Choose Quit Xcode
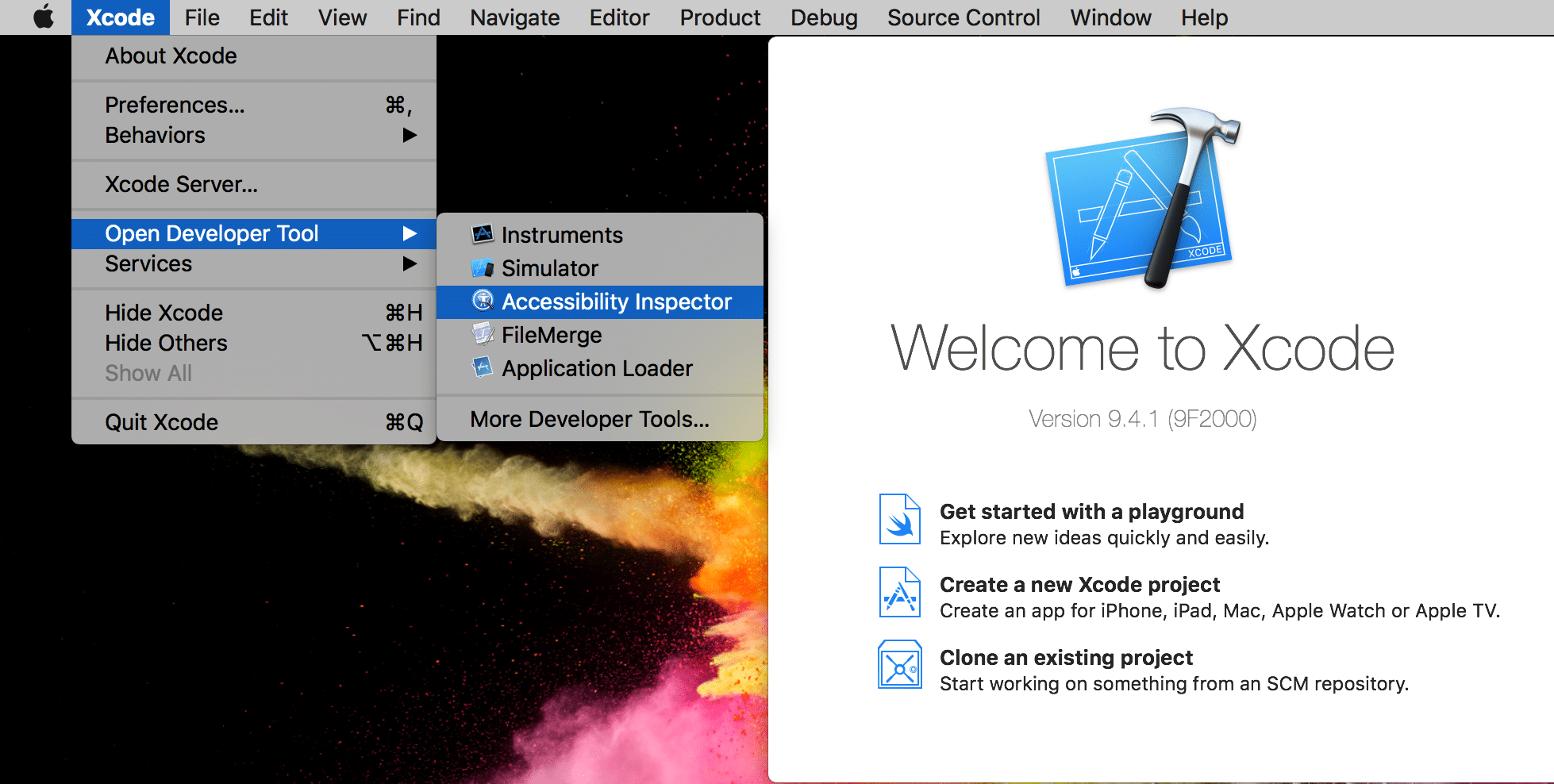The width and height of the screenshot is (1554, 784). click(161, 421)
